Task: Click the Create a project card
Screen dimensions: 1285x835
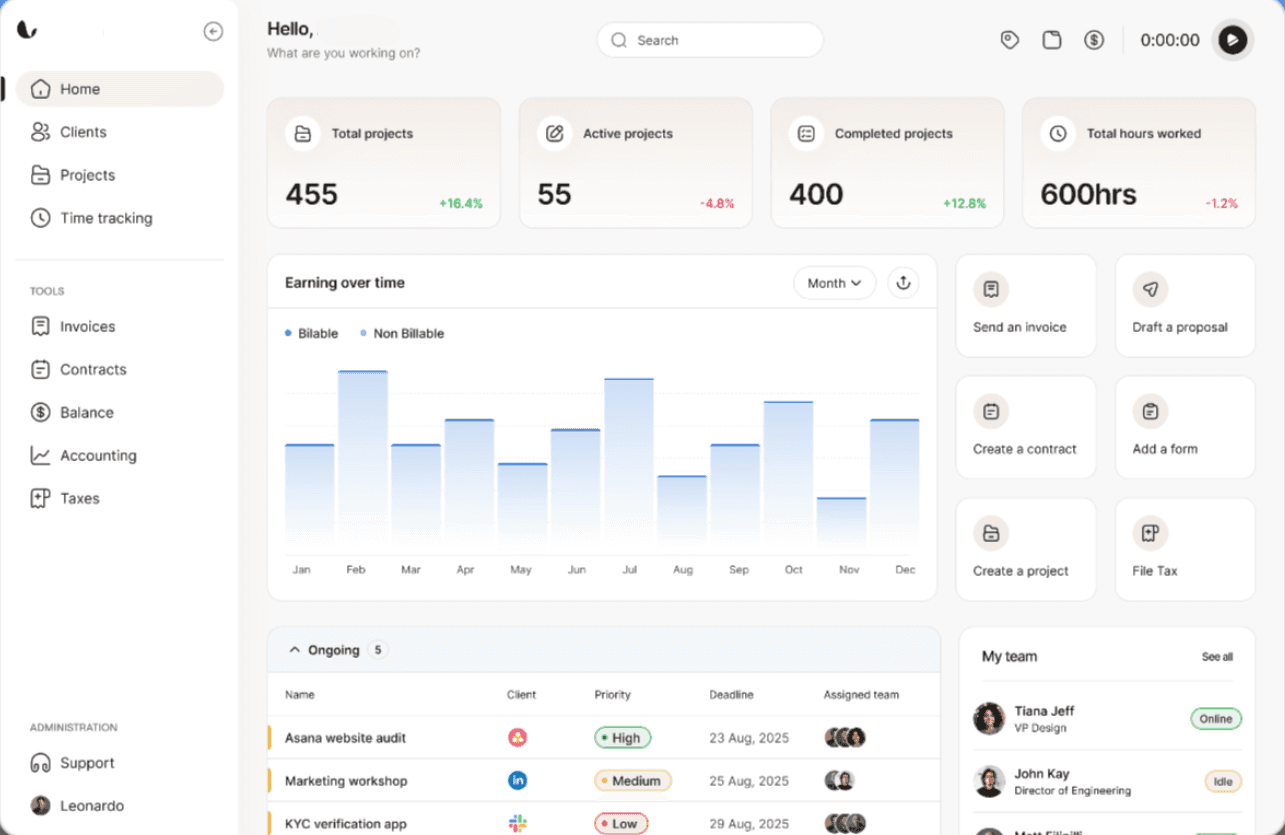Action: tap(1026, 550)
